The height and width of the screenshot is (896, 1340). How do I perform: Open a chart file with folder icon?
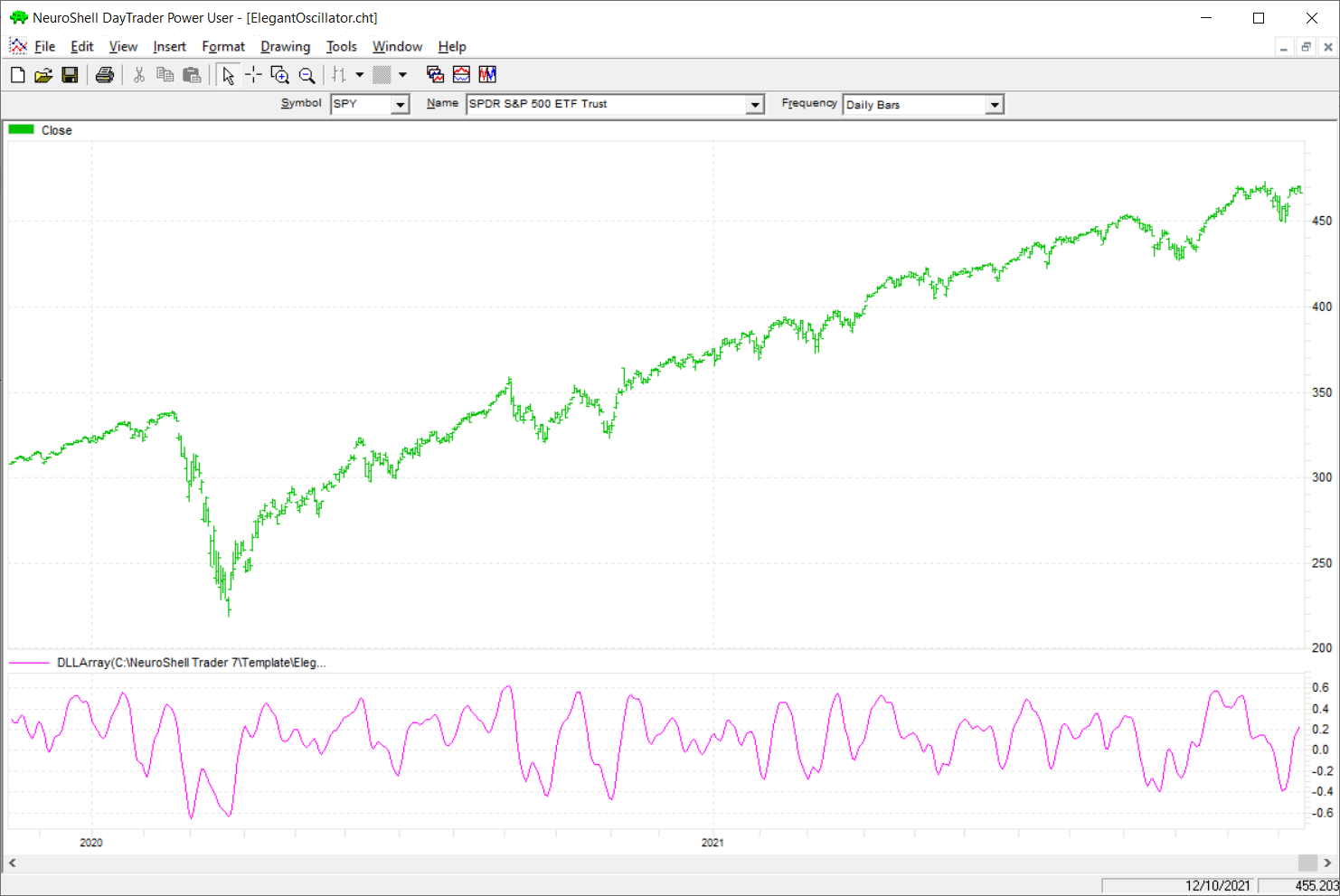pos(43,75)
